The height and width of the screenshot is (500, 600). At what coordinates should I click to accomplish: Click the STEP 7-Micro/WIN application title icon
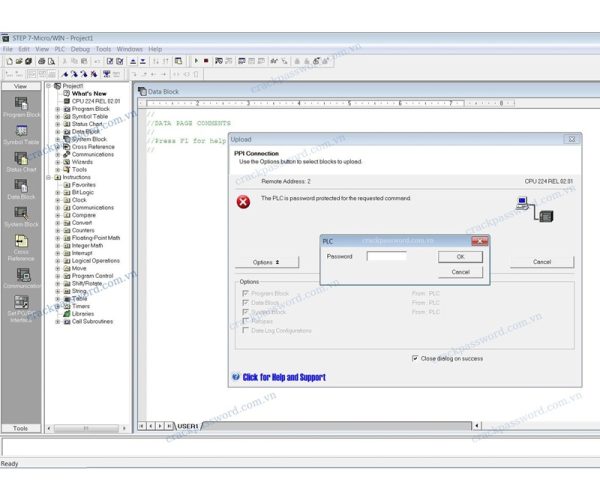[x=5, y=38]
